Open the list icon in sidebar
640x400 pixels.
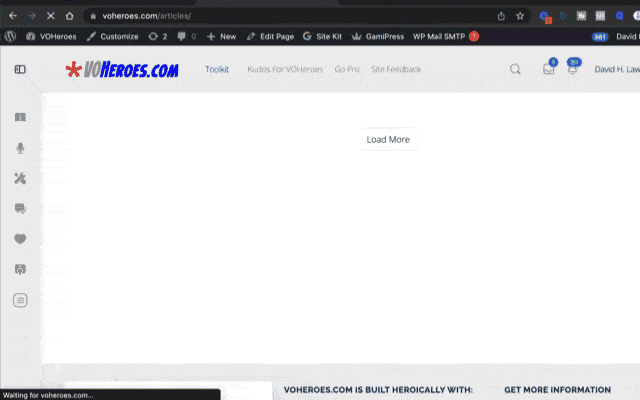[20, 300]
